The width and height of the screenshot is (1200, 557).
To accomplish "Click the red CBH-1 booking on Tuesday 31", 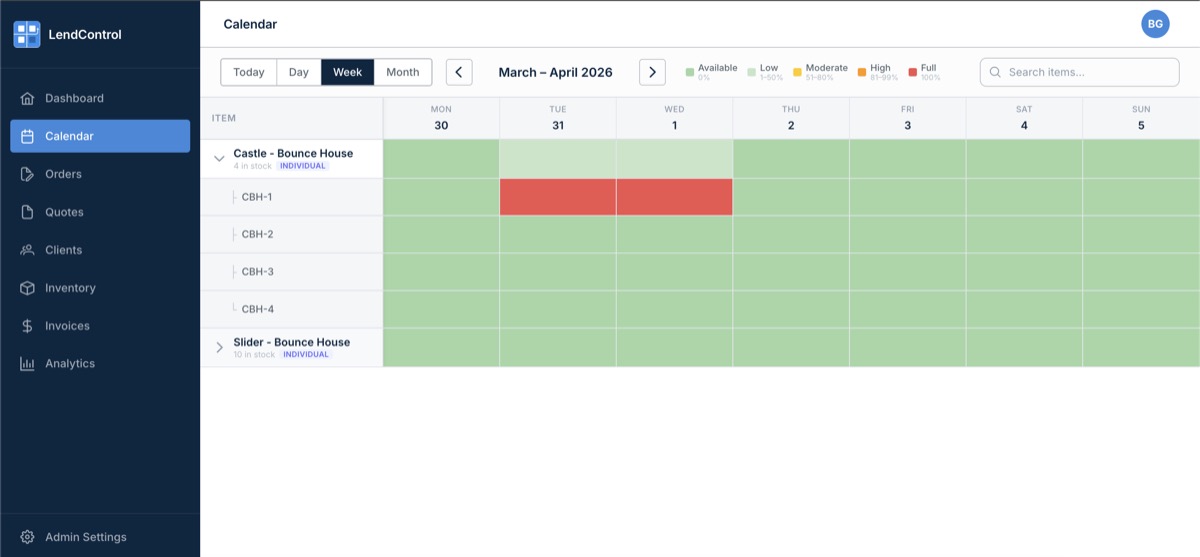I will click(558, 197).
